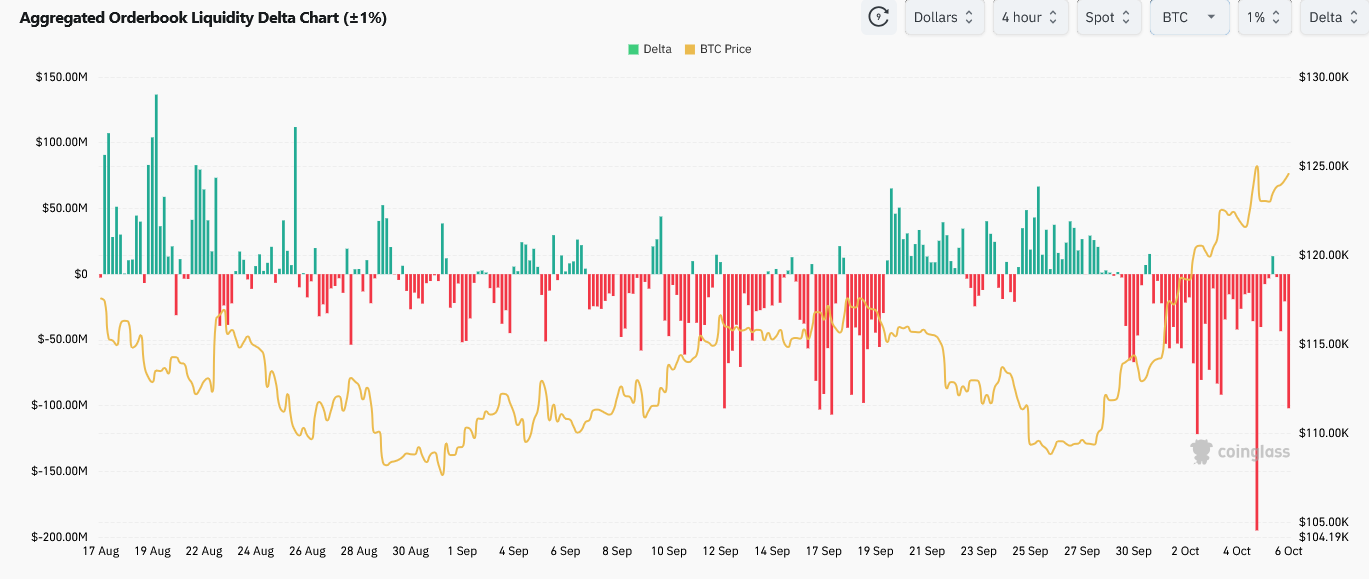Click the green Delta legend swatch
Viewport: 1369px width, 579px height.
633,49
